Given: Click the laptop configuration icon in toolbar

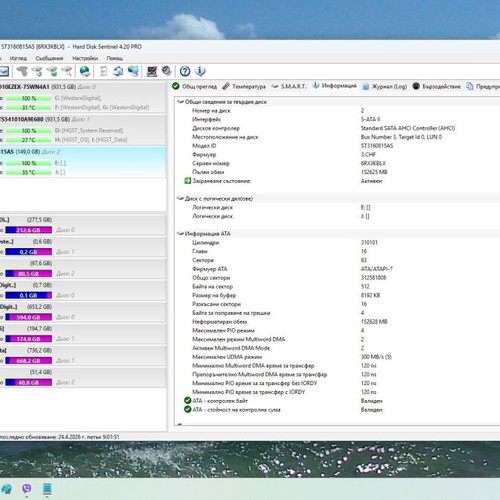Looking at the screenshot, I should coord(152,71).
